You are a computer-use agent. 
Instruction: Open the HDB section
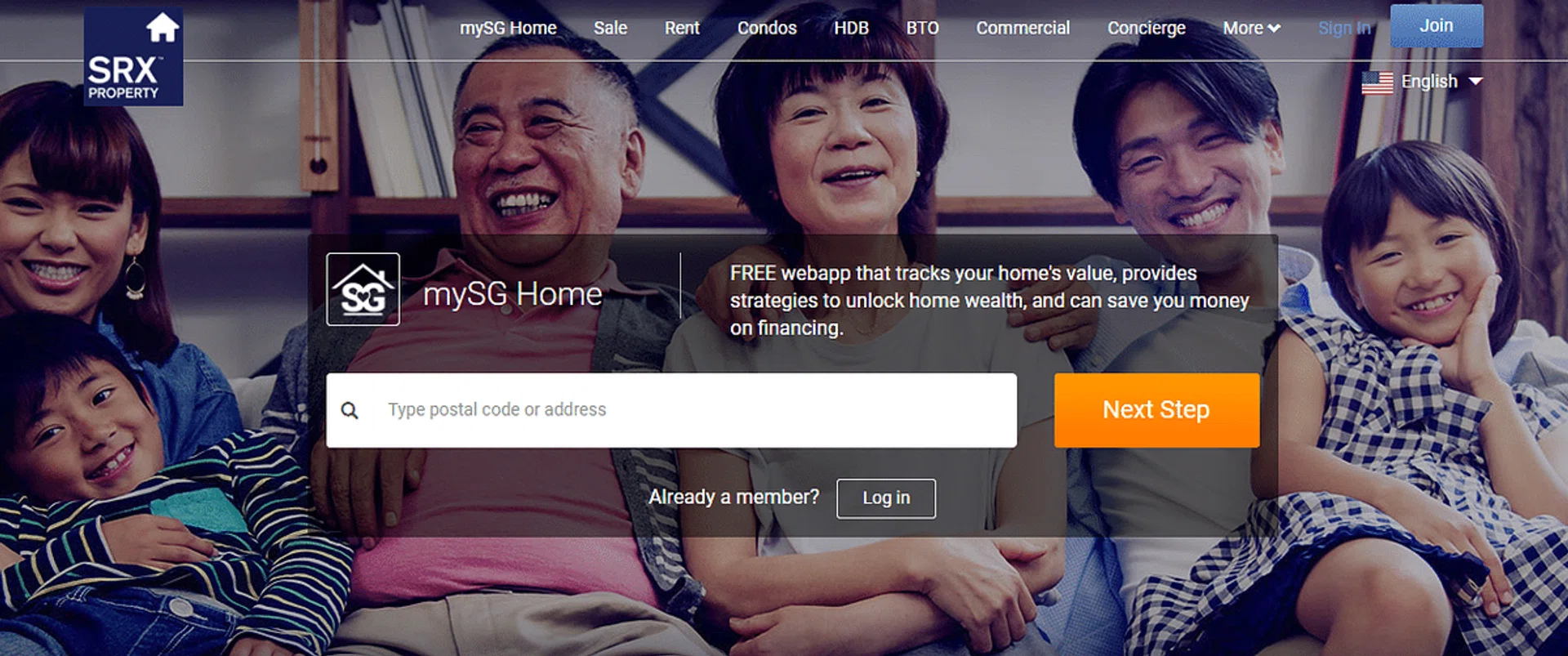(851, 28)
